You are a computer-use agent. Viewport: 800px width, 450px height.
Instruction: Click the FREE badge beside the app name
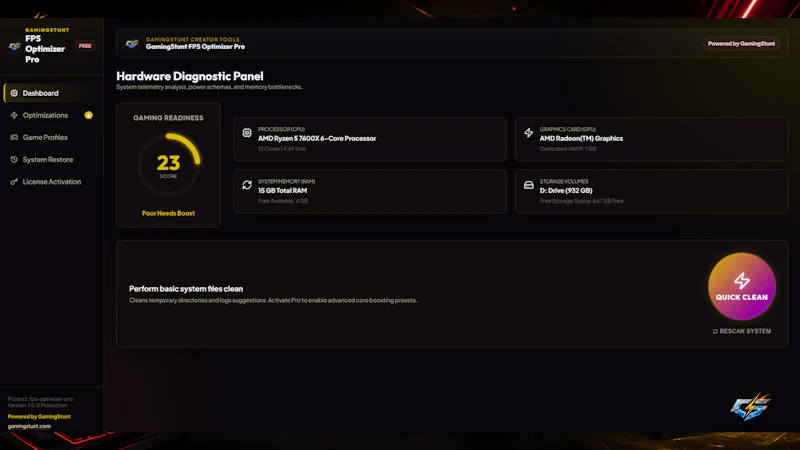(x=85, y=46)
